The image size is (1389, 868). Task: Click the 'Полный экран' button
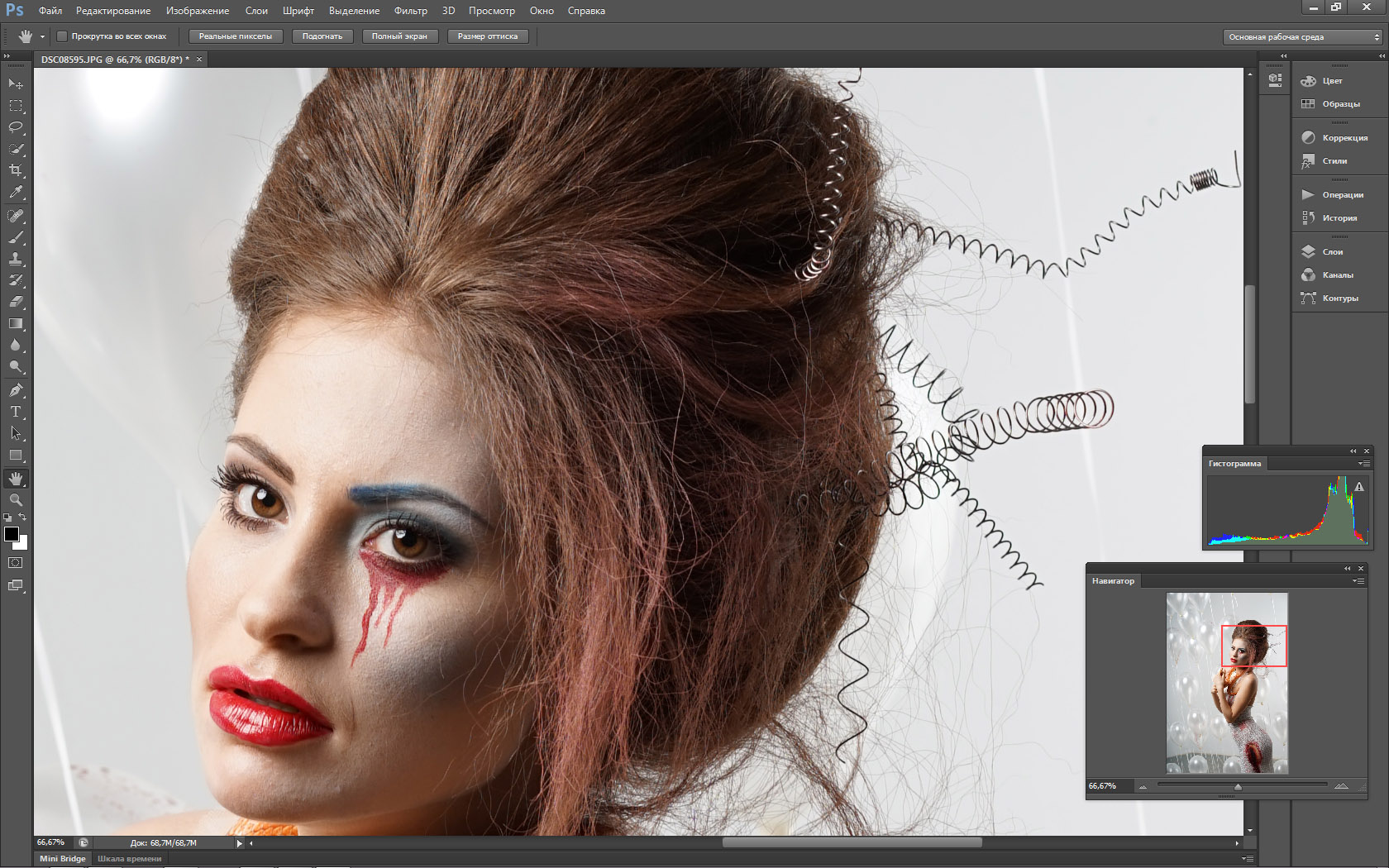coord(399,36)
